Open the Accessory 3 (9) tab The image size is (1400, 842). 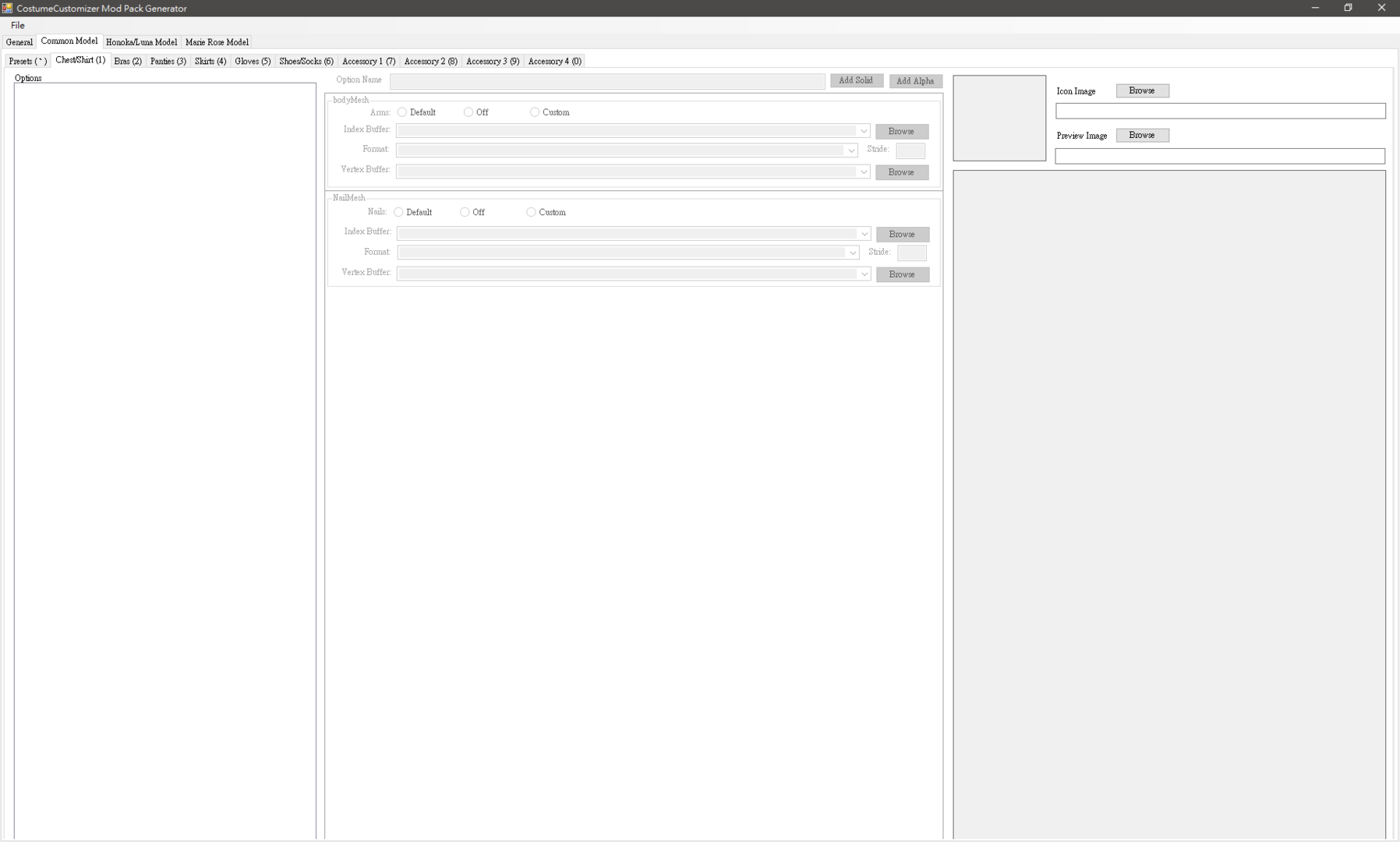click(x=493, y=61)
